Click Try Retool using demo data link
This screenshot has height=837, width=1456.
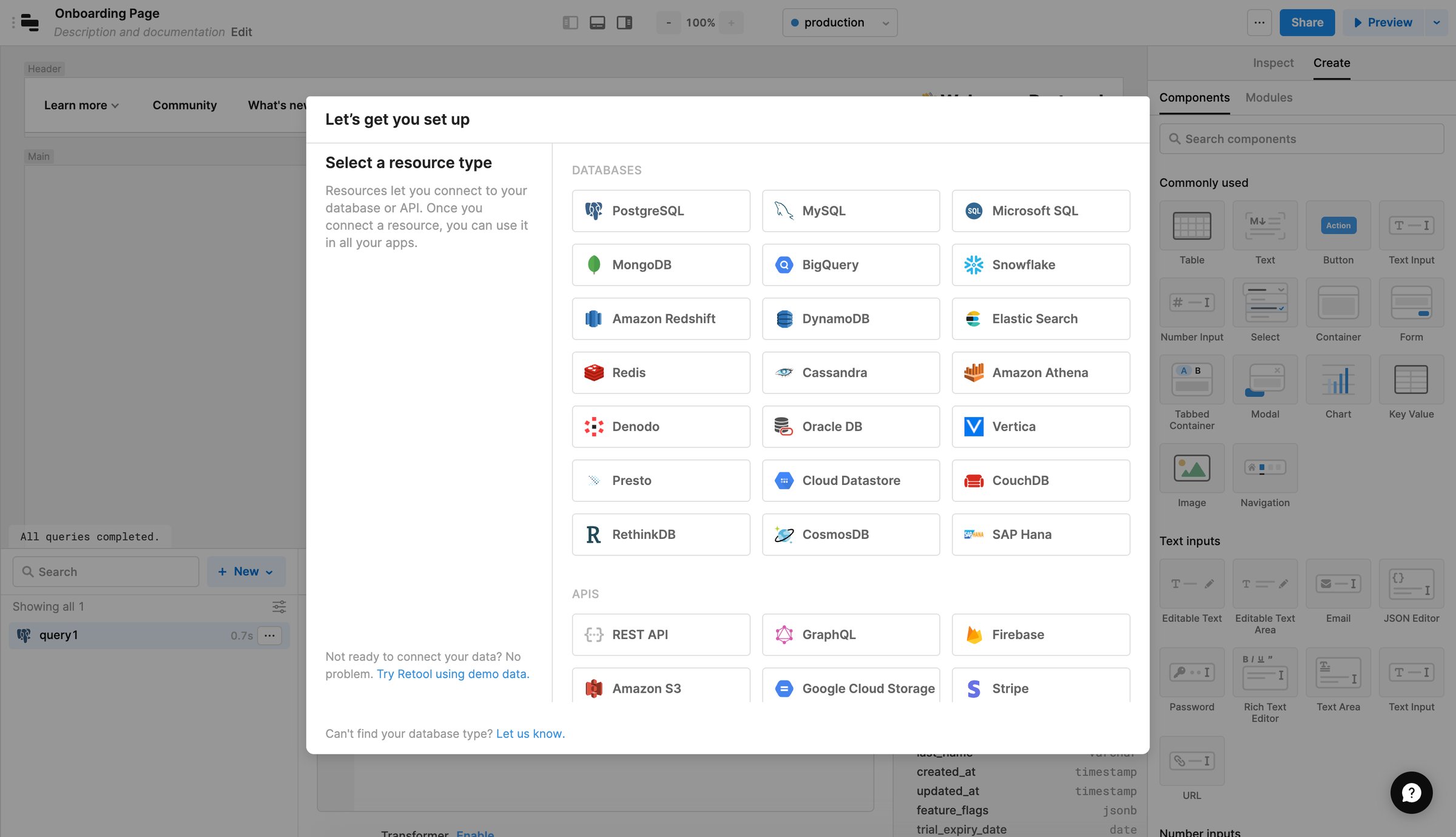[x=453, y=674]
